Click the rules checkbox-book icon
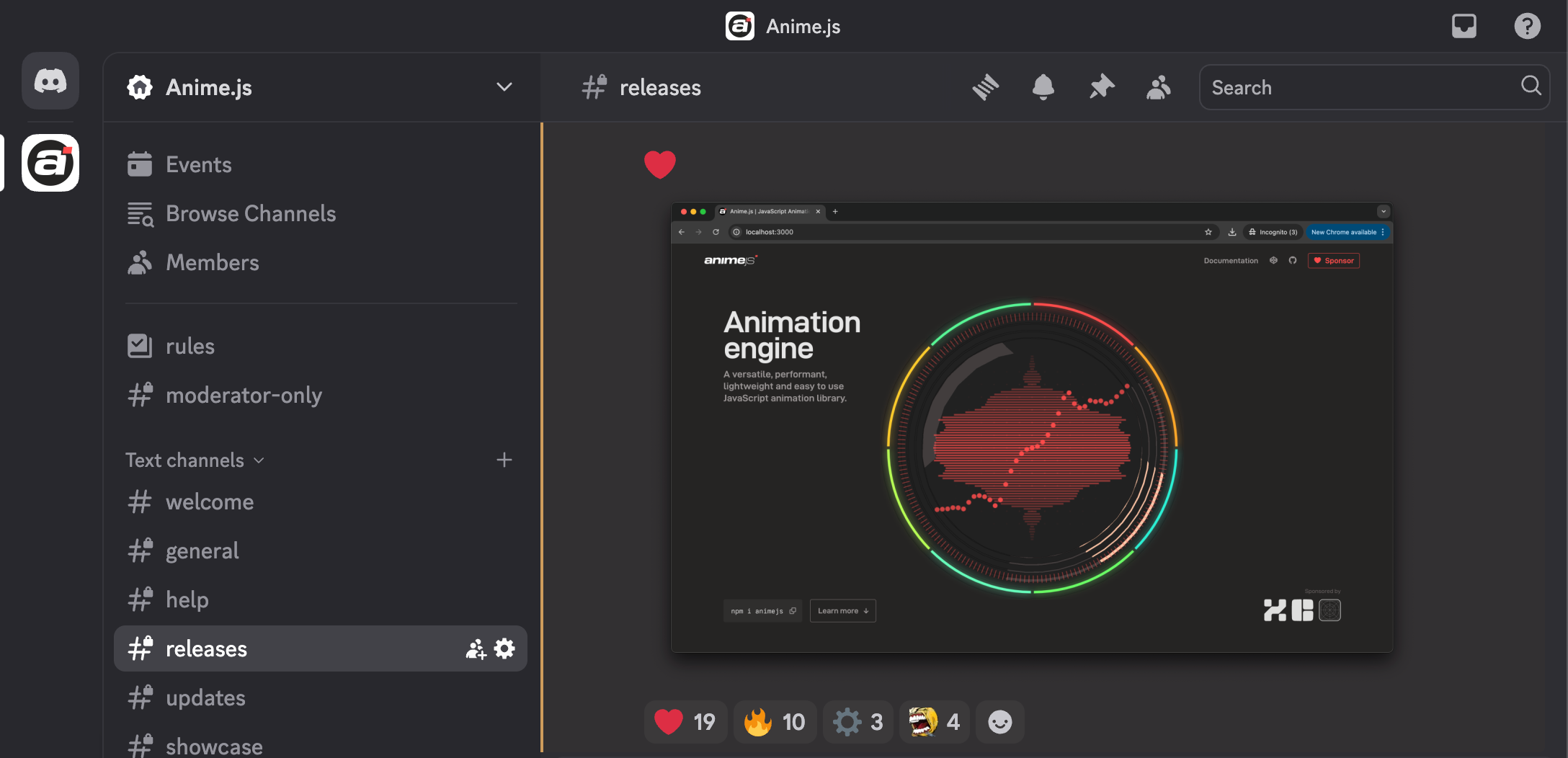Viewport: 1568px width, 758px height. click(140, 346)
